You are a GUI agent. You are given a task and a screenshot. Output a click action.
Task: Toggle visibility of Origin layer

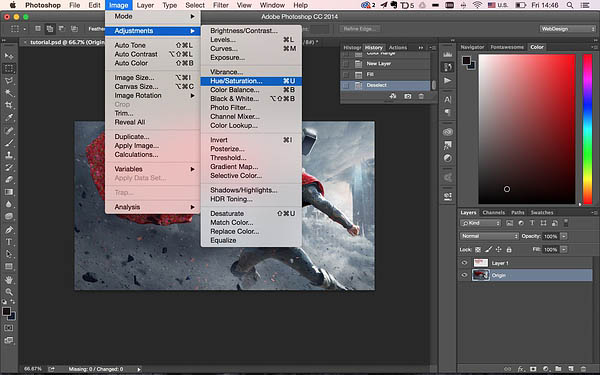464,275
